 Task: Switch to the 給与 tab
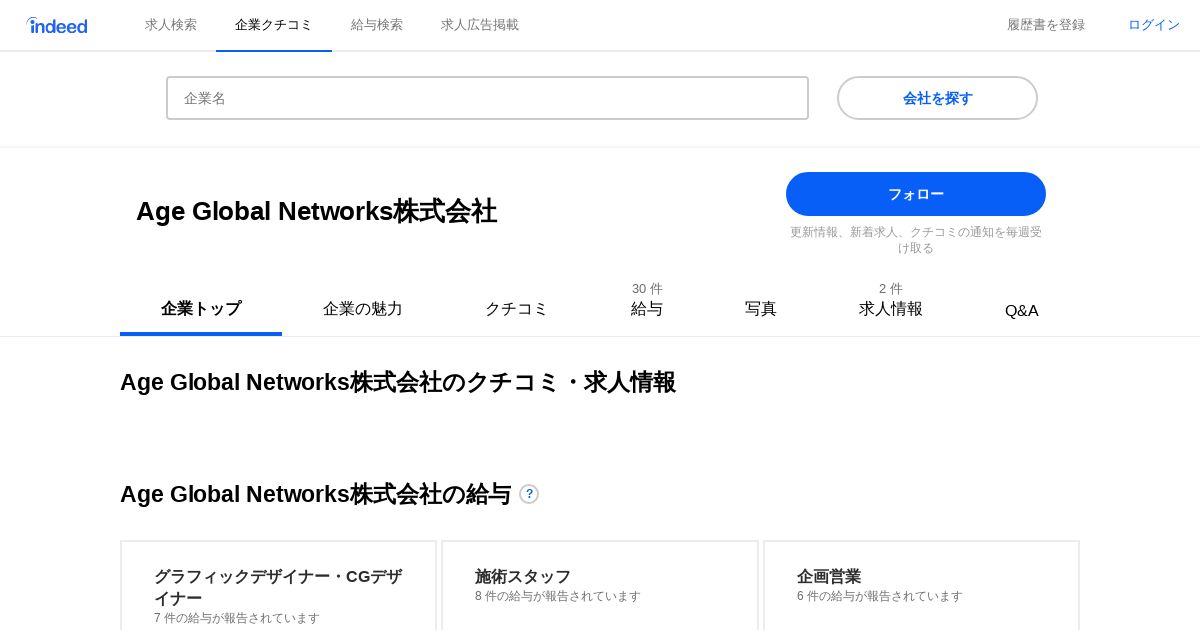(647, 300)
